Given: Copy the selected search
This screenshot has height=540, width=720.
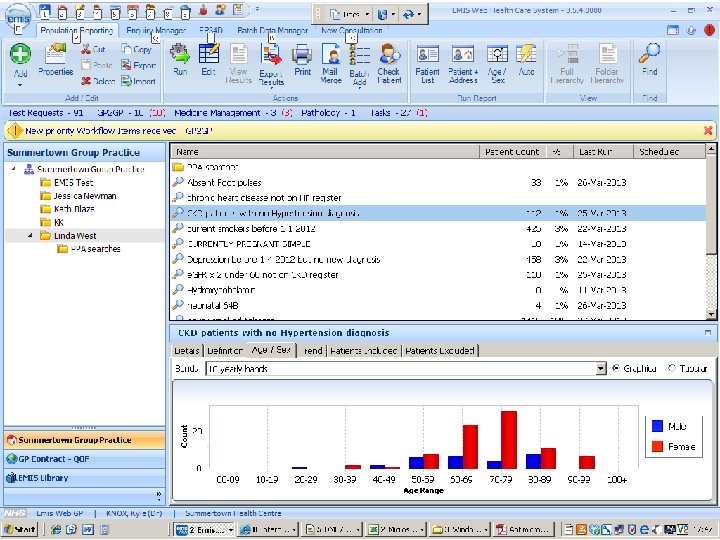Looking at the screenshot, I should pos(136,49).
